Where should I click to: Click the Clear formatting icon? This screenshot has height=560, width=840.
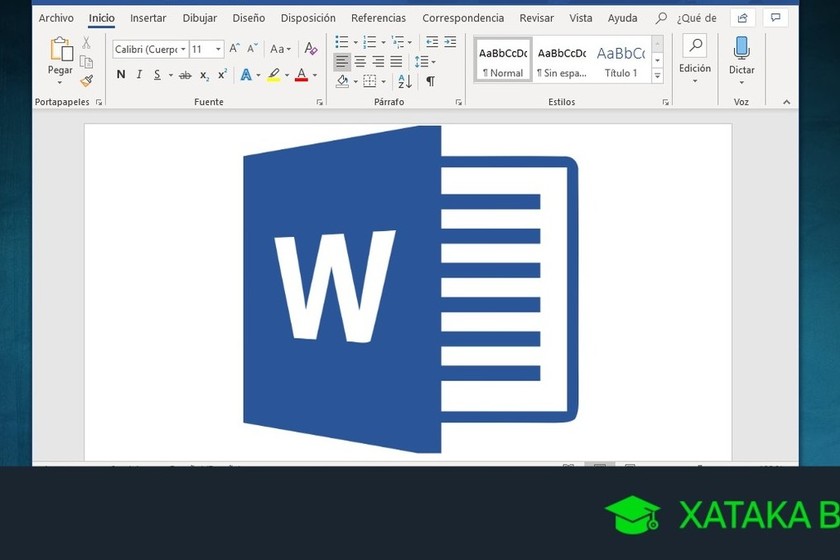pyautogui.click(x=311, y=49)
